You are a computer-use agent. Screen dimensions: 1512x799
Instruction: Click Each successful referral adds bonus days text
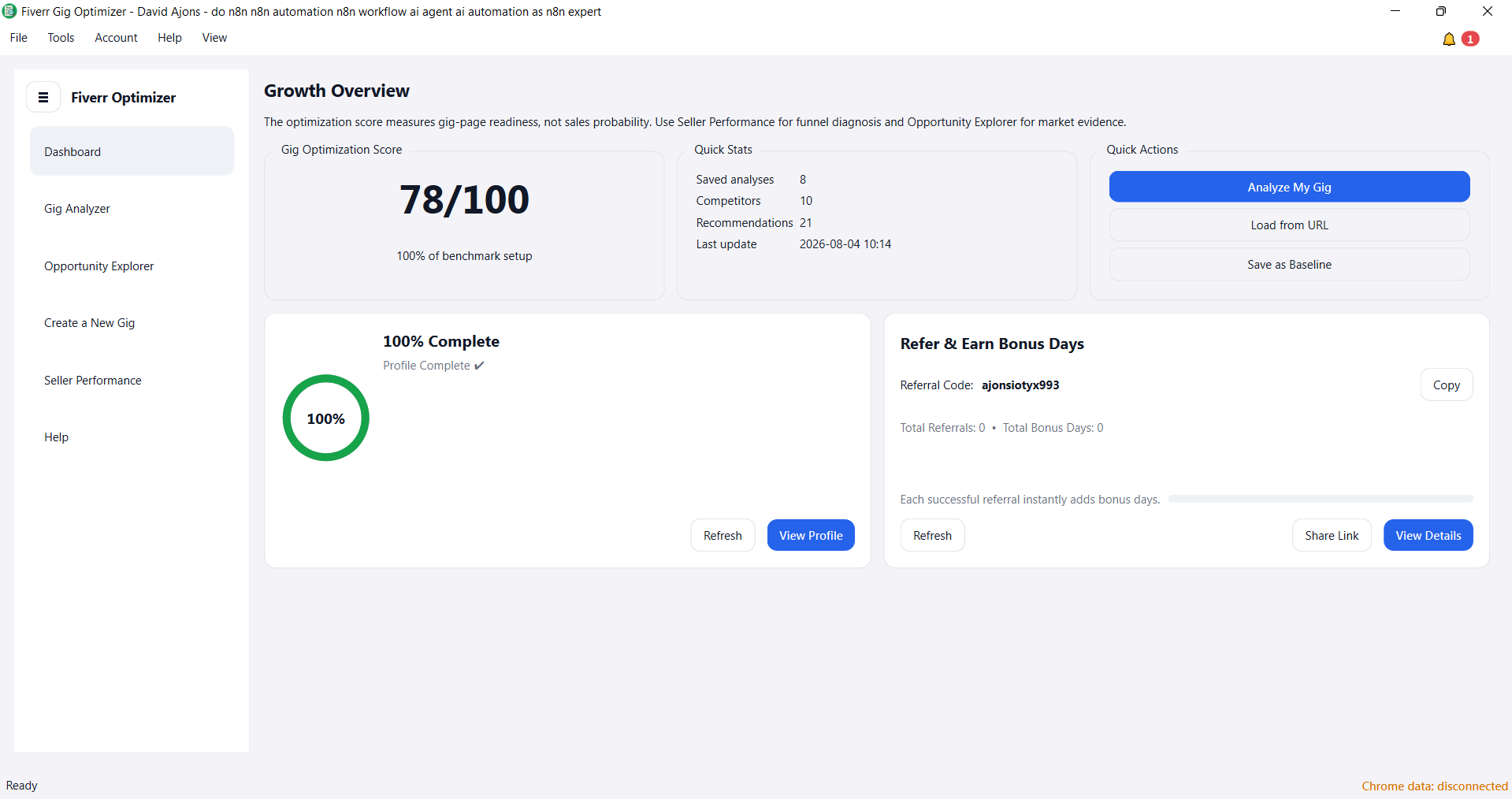point(1030,500)
